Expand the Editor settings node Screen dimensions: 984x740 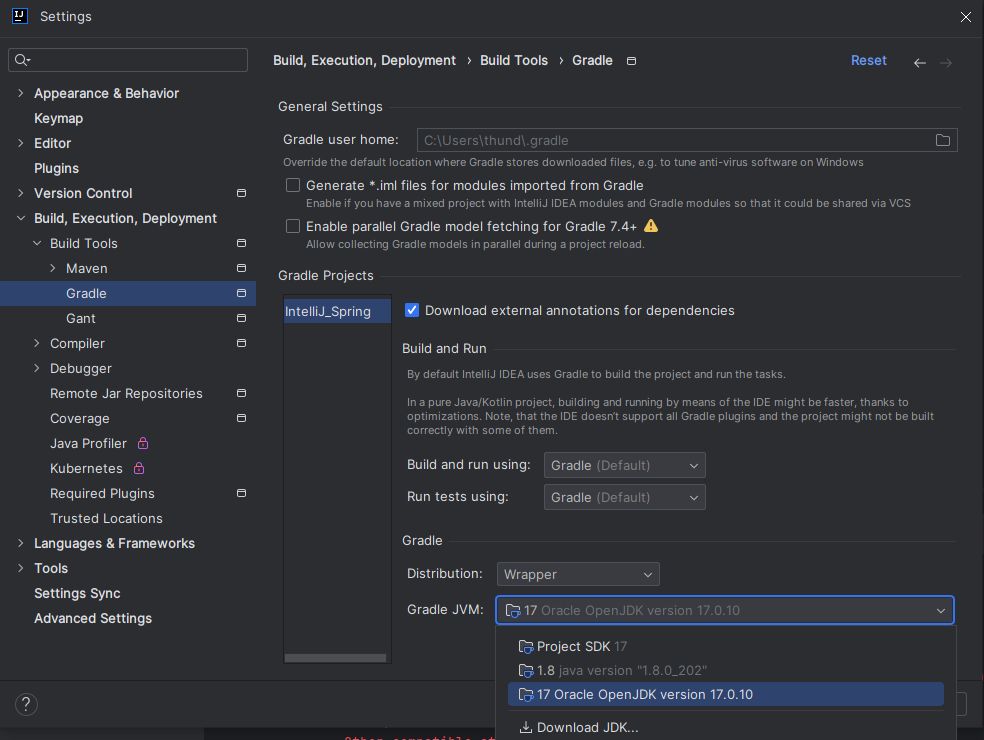coord(21,143)
